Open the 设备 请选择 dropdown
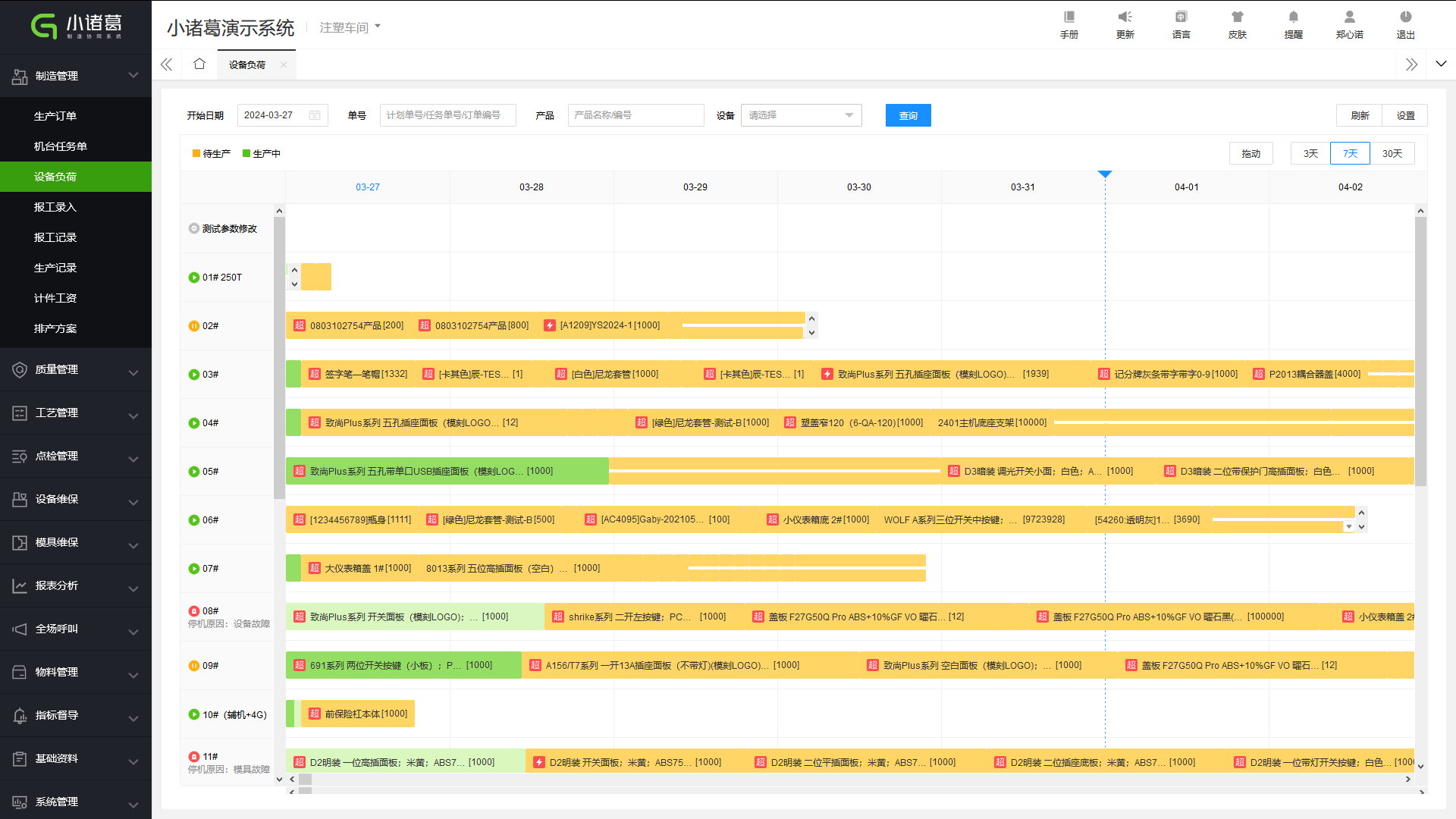 point(801,115)
